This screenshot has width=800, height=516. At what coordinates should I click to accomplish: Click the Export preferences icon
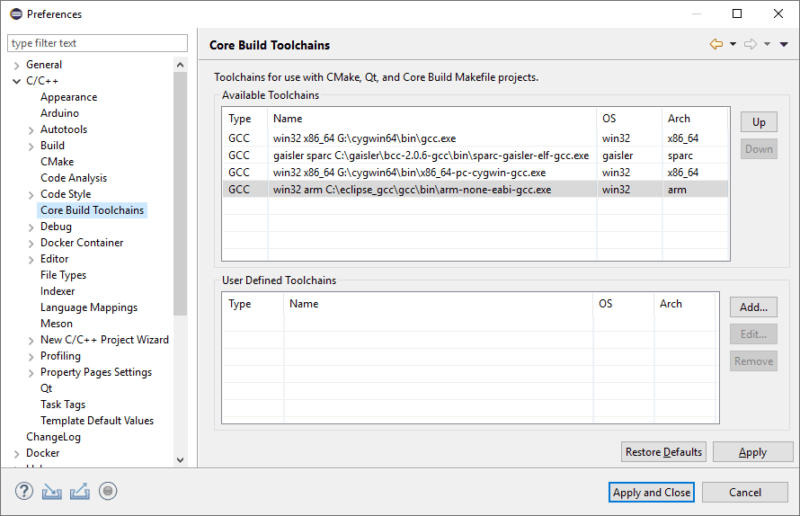[80, 492]
